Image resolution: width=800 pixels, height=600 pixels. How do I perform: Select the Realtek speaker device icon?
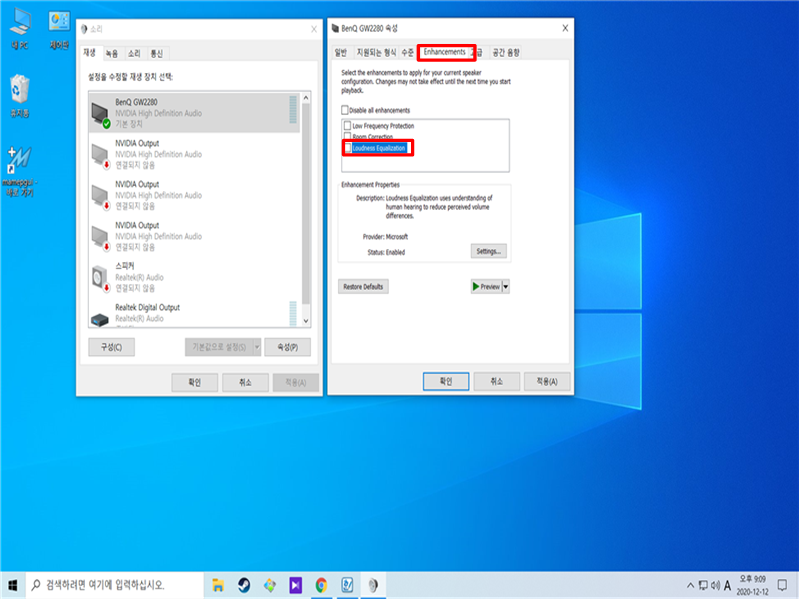[x=100, y=279]
